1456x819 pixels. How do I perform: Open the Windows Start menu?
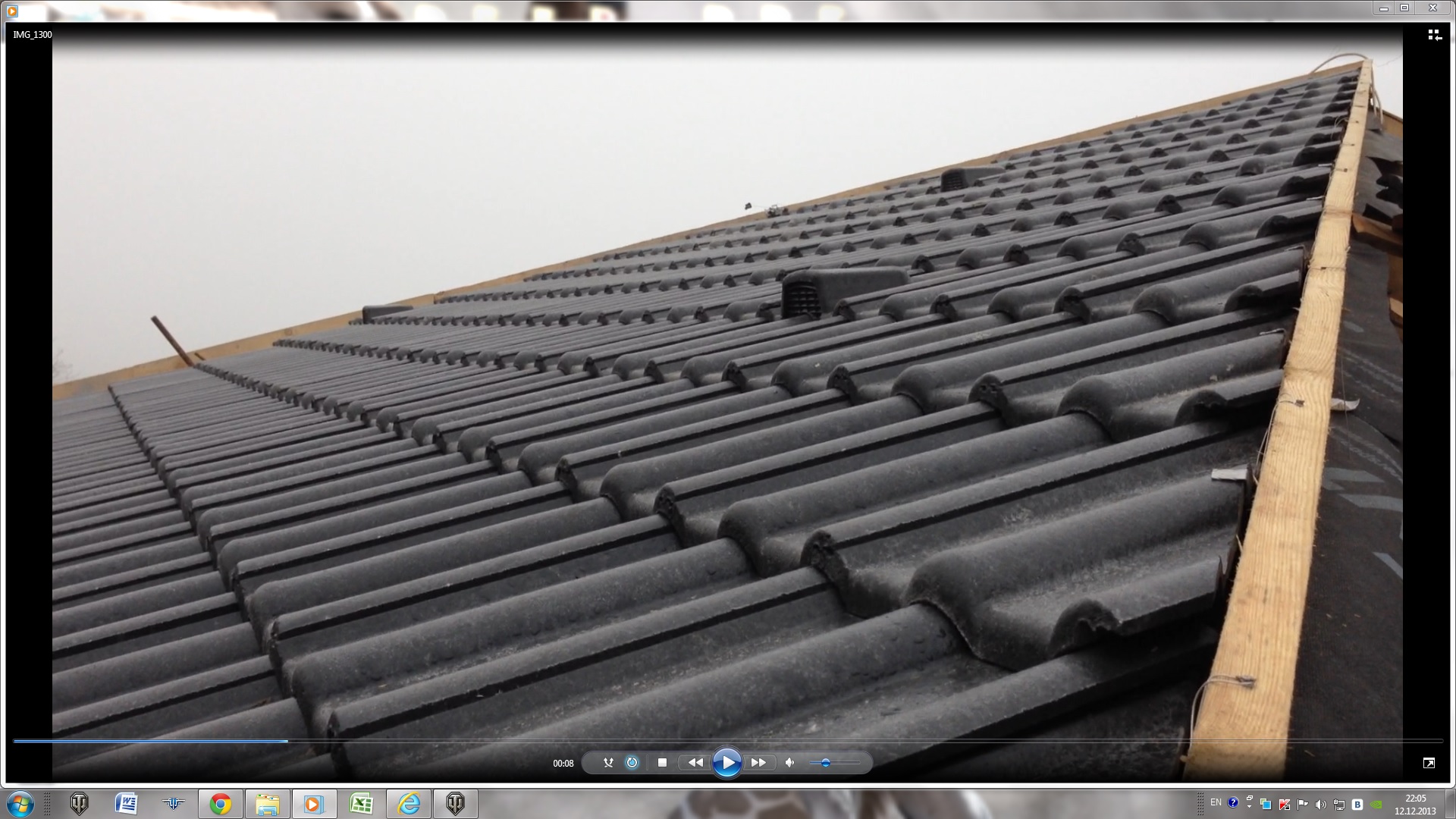[20, 804]
